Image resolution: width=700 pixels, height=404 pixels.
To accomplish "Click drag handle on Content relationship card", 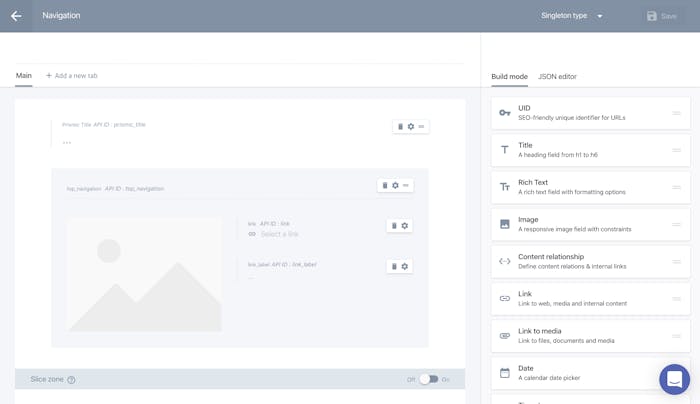I will tap(676, 261).
